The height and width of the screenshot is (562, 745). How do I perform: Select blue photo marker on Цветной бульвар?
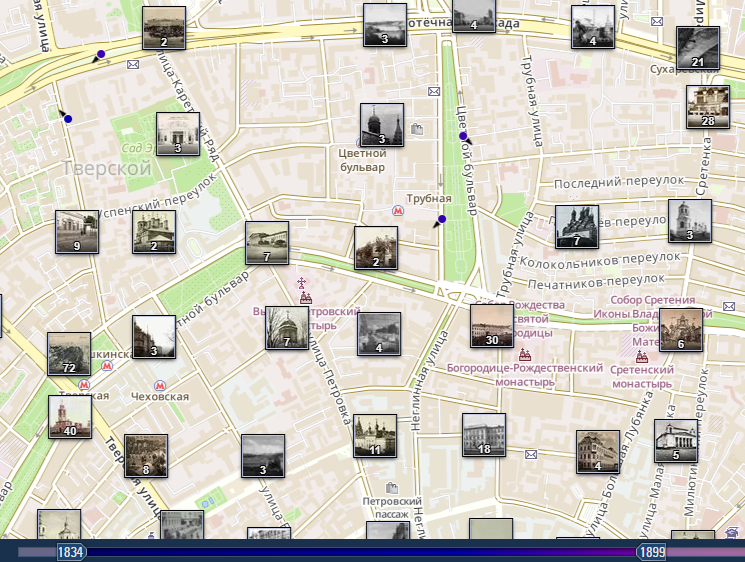(463, 136)
